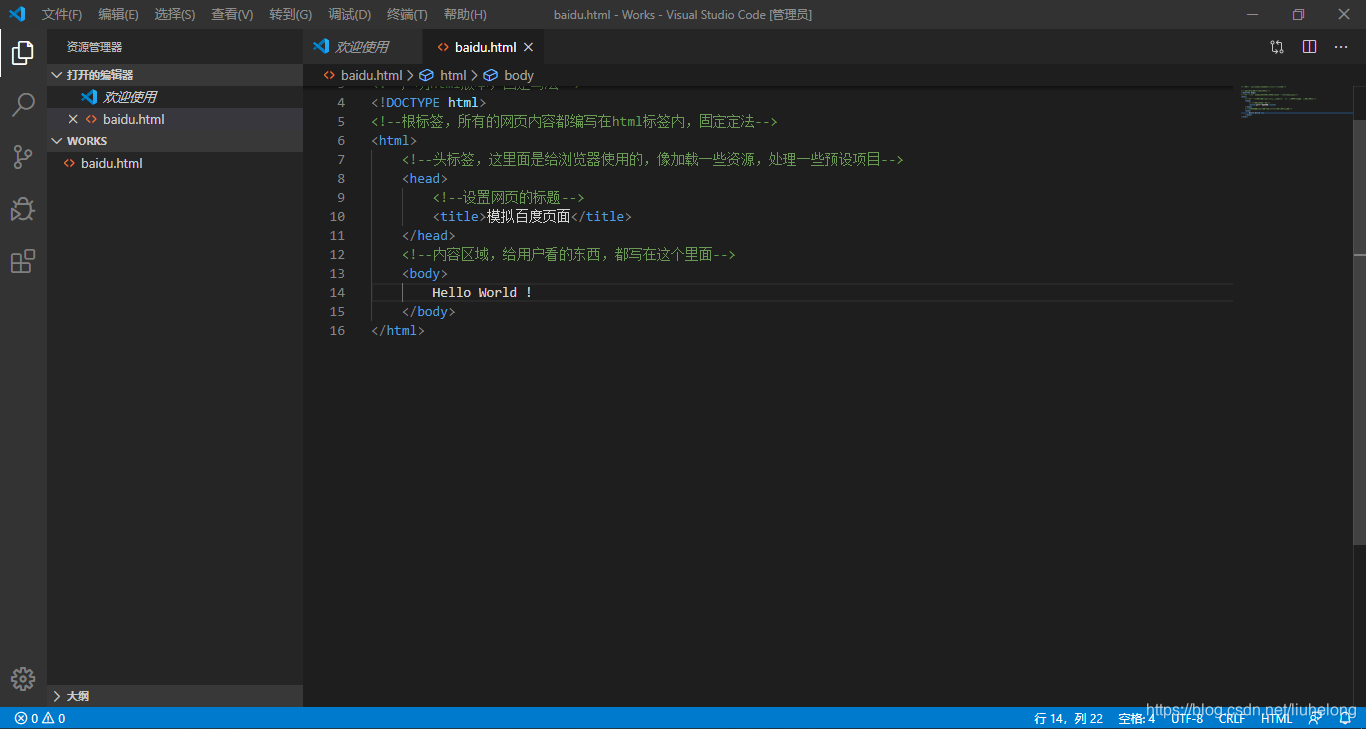Select the baidu.html editor tab
The height and width of the screenshot is (729, 1366).
tap(485, 47)
